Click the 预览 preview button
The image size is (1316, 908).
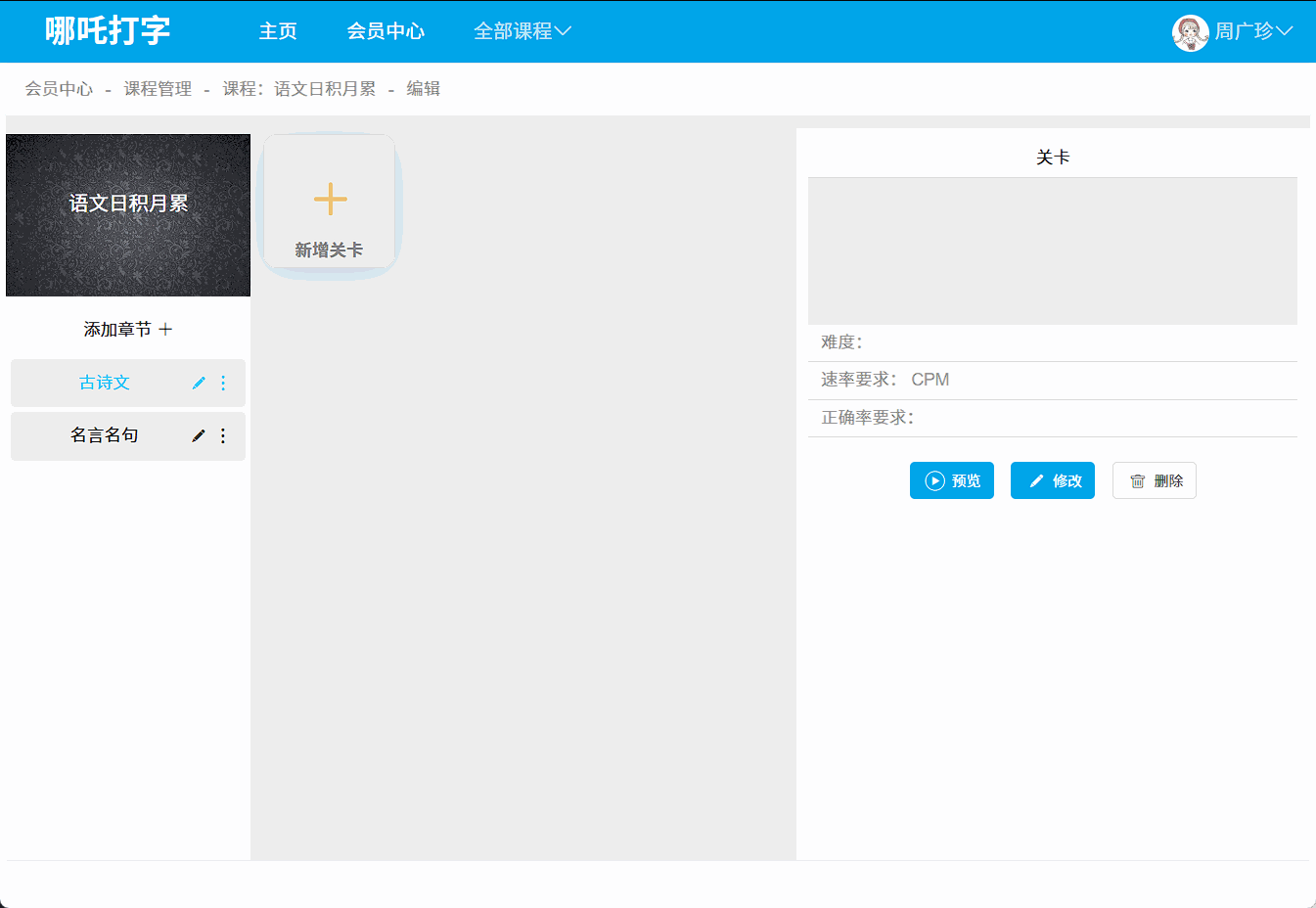click(x=952, y=480)
